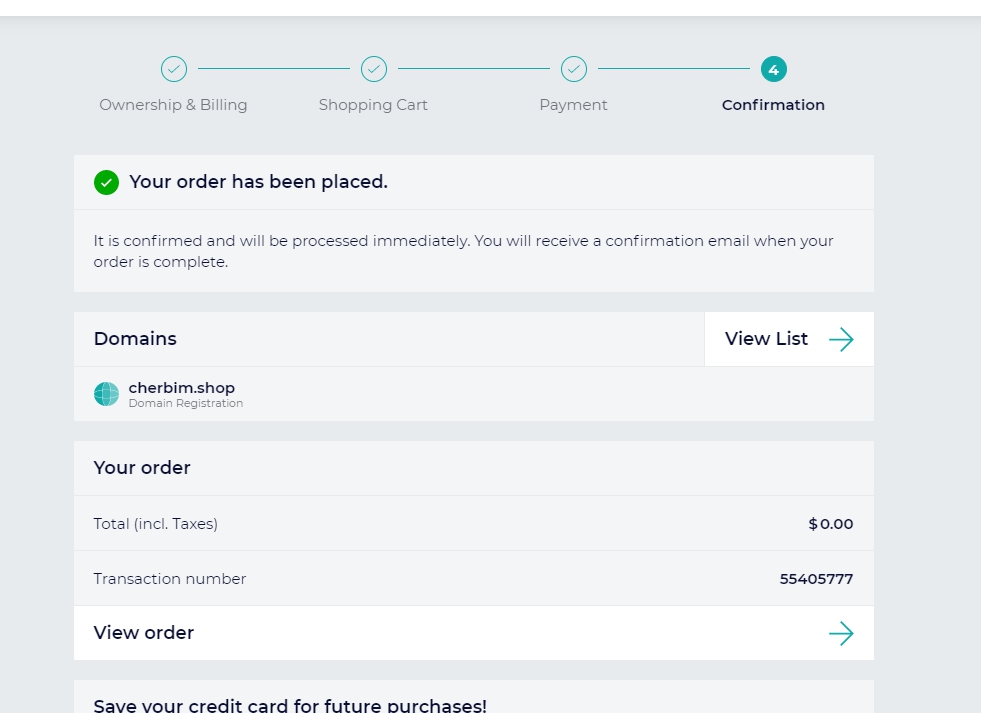Click the Confirmation step number 4 circle

click(774, 69)
